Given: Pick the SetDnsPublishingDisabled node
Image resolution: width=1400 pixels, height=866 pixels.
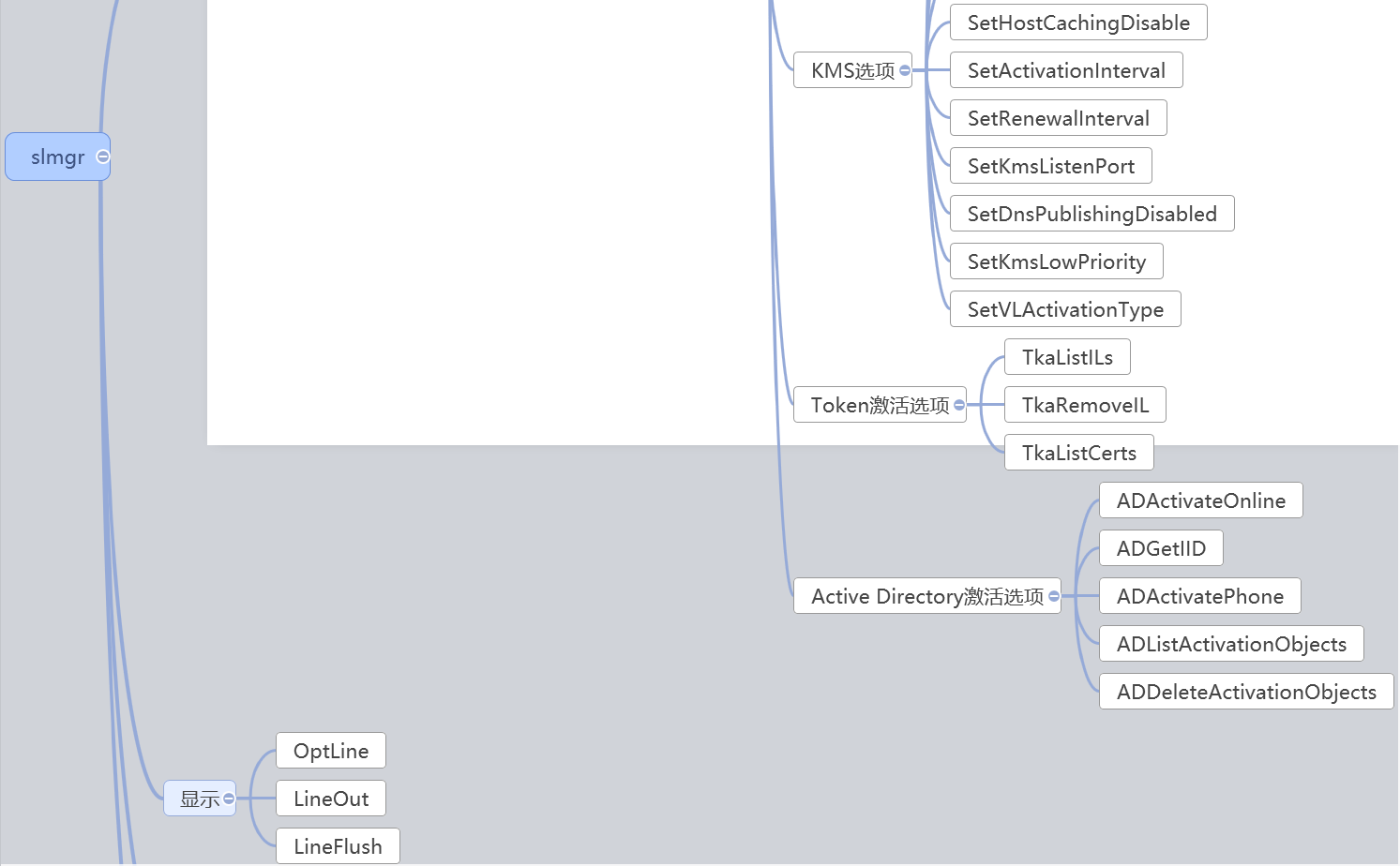Looking at the screenshot, I should coord(1091,214).
